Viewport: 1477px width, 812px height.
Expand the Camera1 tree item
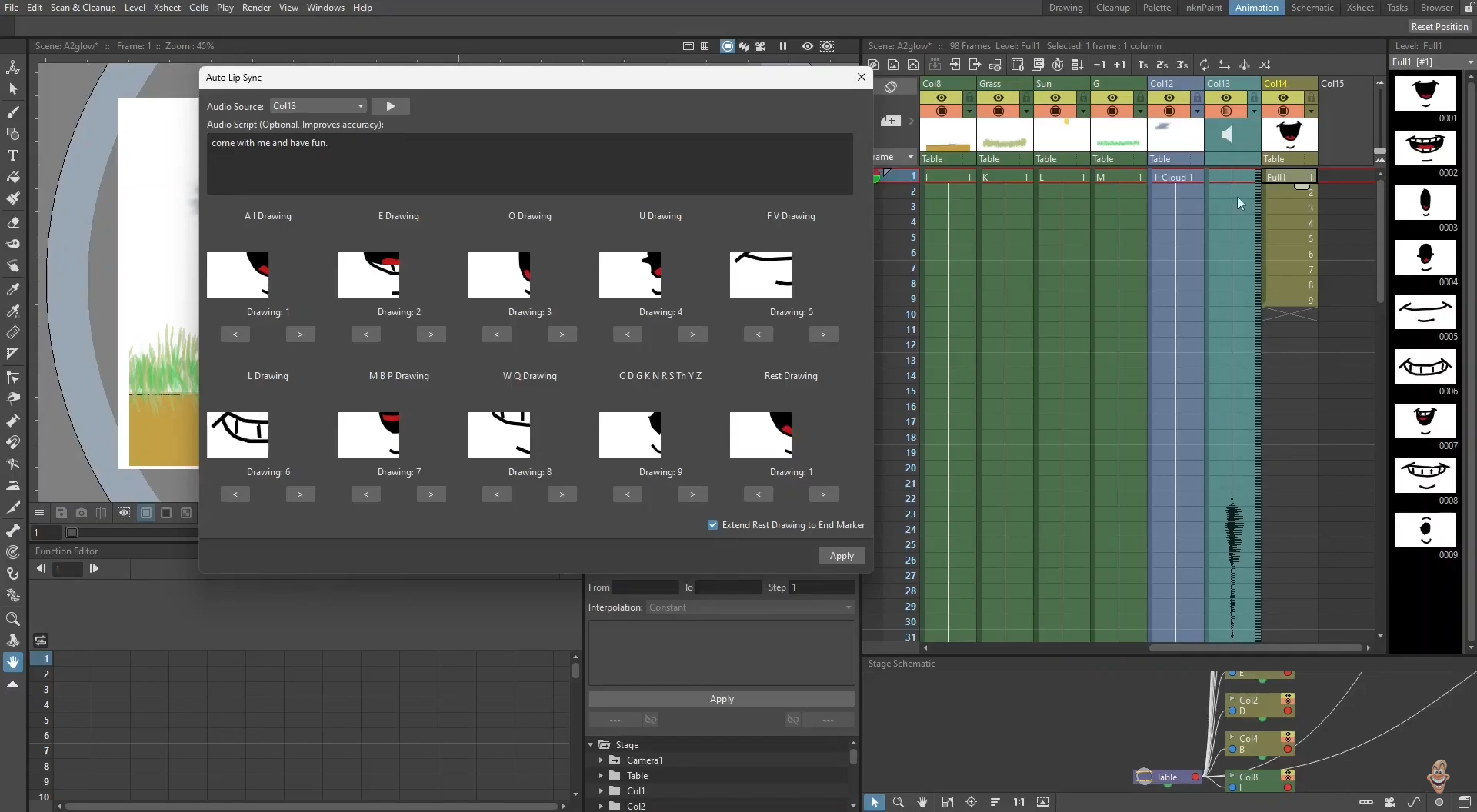(x=602, y=760)
